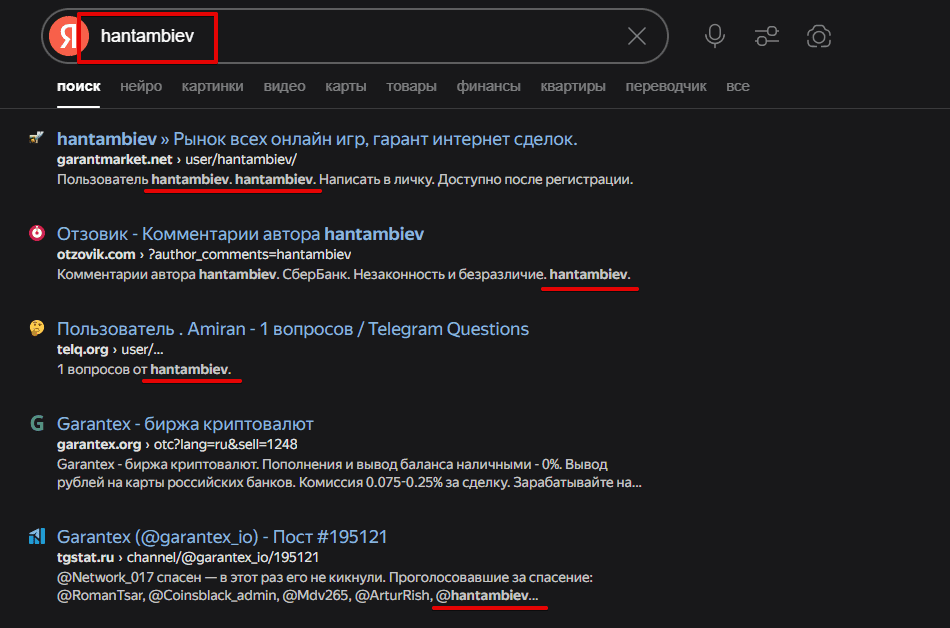Open the финансы tab
Image resolution: width=950 pixels, height=628 pixels.
[x=488, y=87]
